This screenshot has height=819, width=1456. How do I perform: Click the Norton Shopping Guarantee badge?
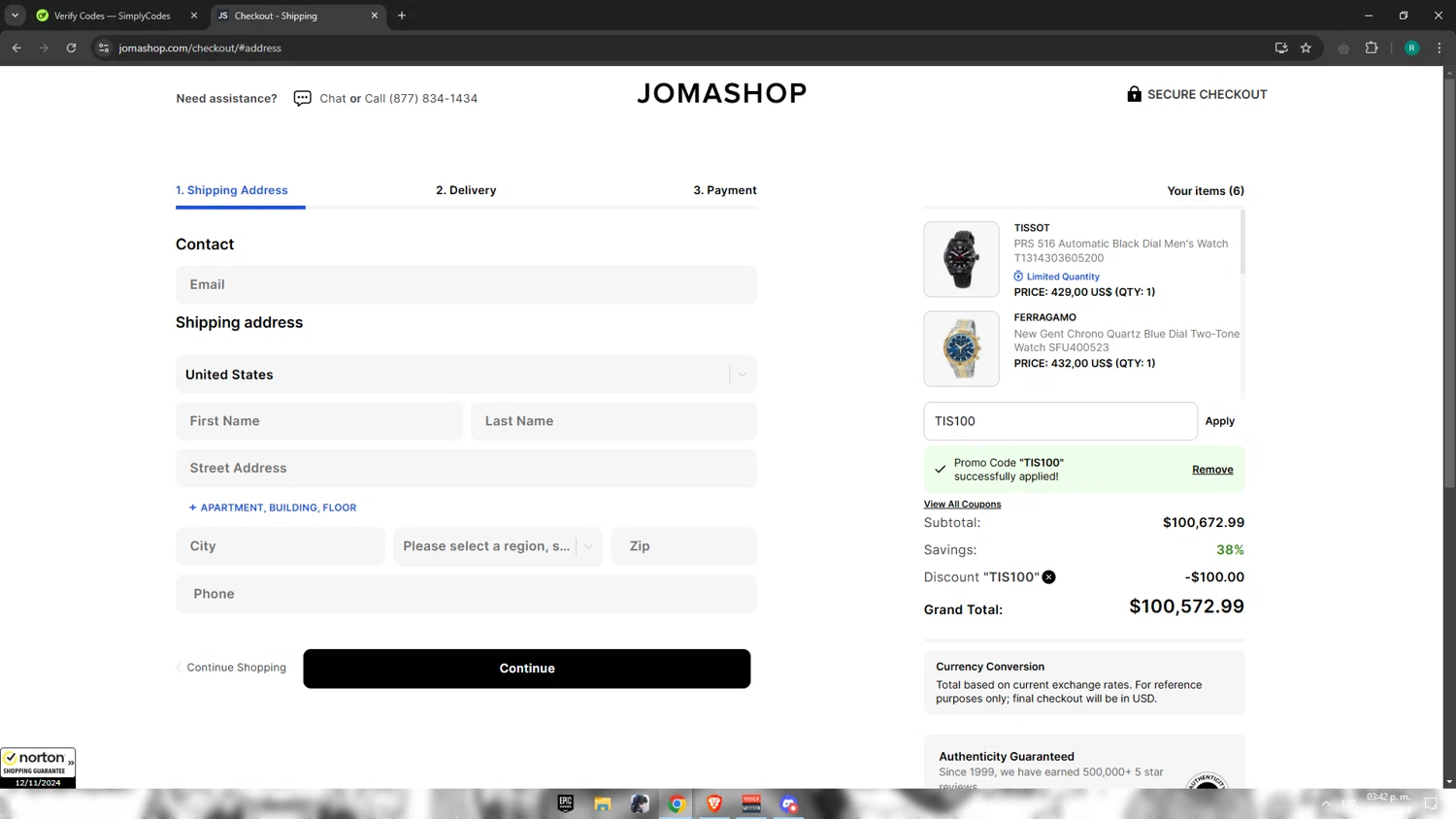pyautogui.click(x=38, y=768)
